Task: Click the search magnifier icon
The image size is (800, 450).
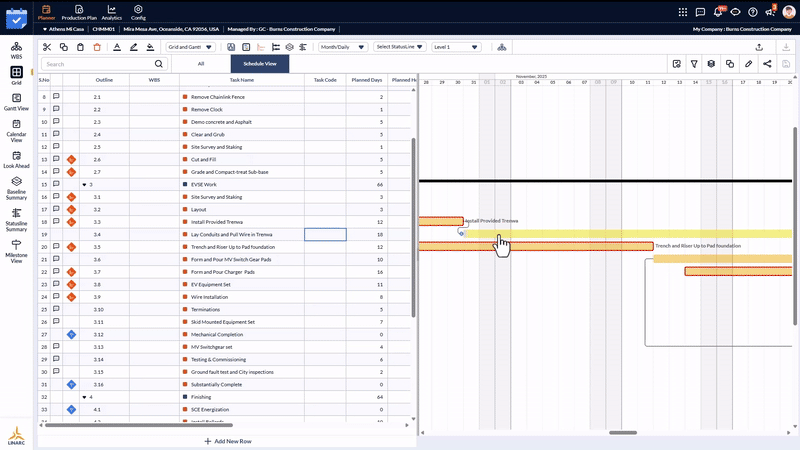Action: 159,64
